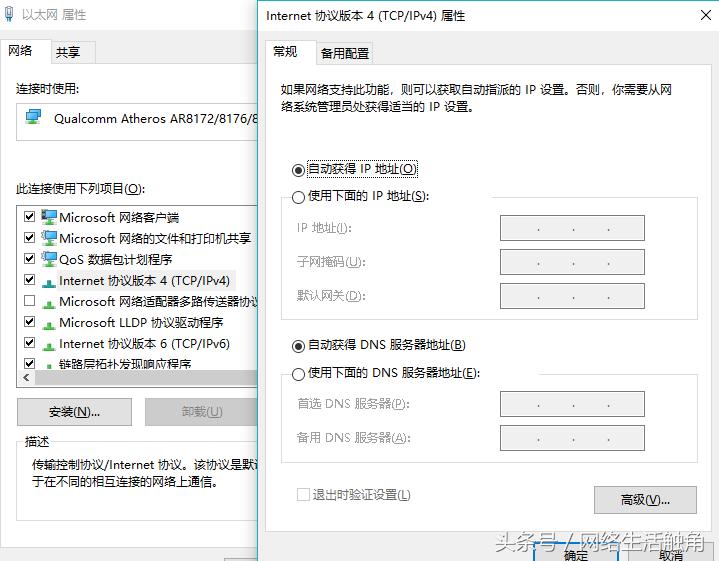Toggle the Microsoft 网络客户端 checkbox
The image size is (719, 561).
pos(29,216)
